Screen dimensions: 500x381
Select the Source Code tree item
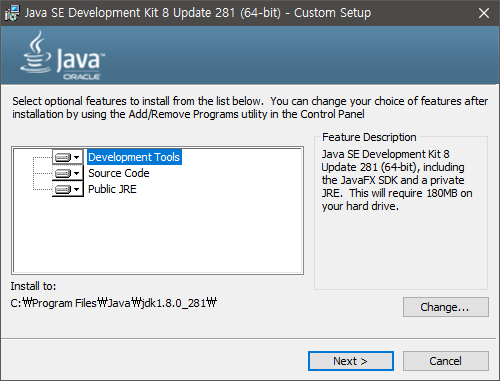coord(119,173)
